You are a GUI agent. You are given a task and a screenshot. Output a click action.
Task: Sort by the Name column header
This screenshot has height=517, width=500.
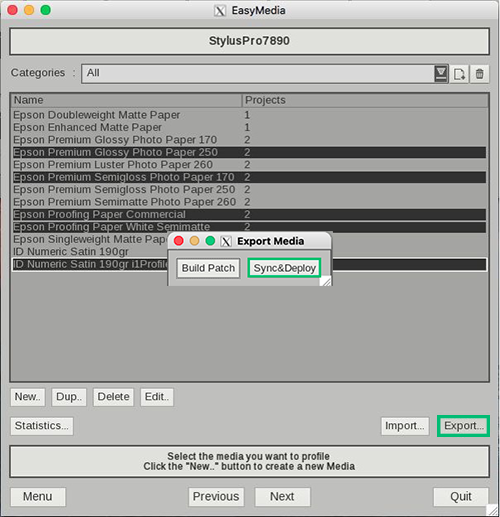pos(126,100)
